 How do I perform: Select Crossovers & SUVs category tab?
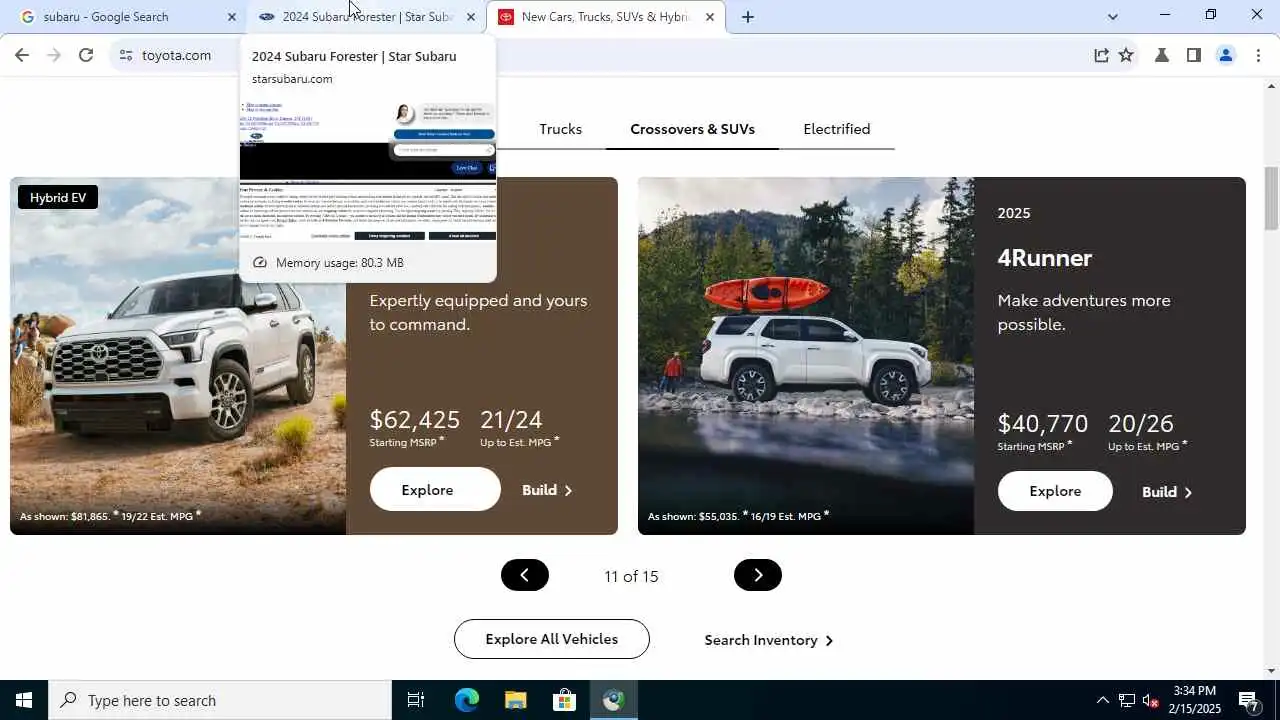coord(692,129)
